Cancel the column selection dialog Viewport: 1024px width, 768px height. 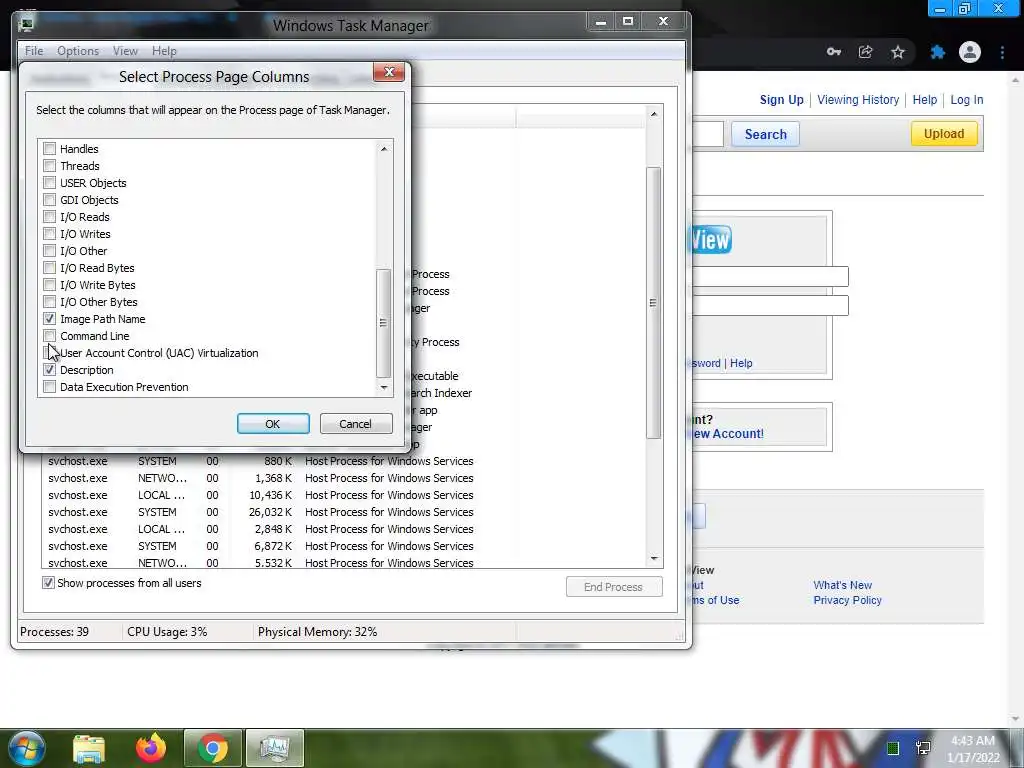[x=356, y=424]
